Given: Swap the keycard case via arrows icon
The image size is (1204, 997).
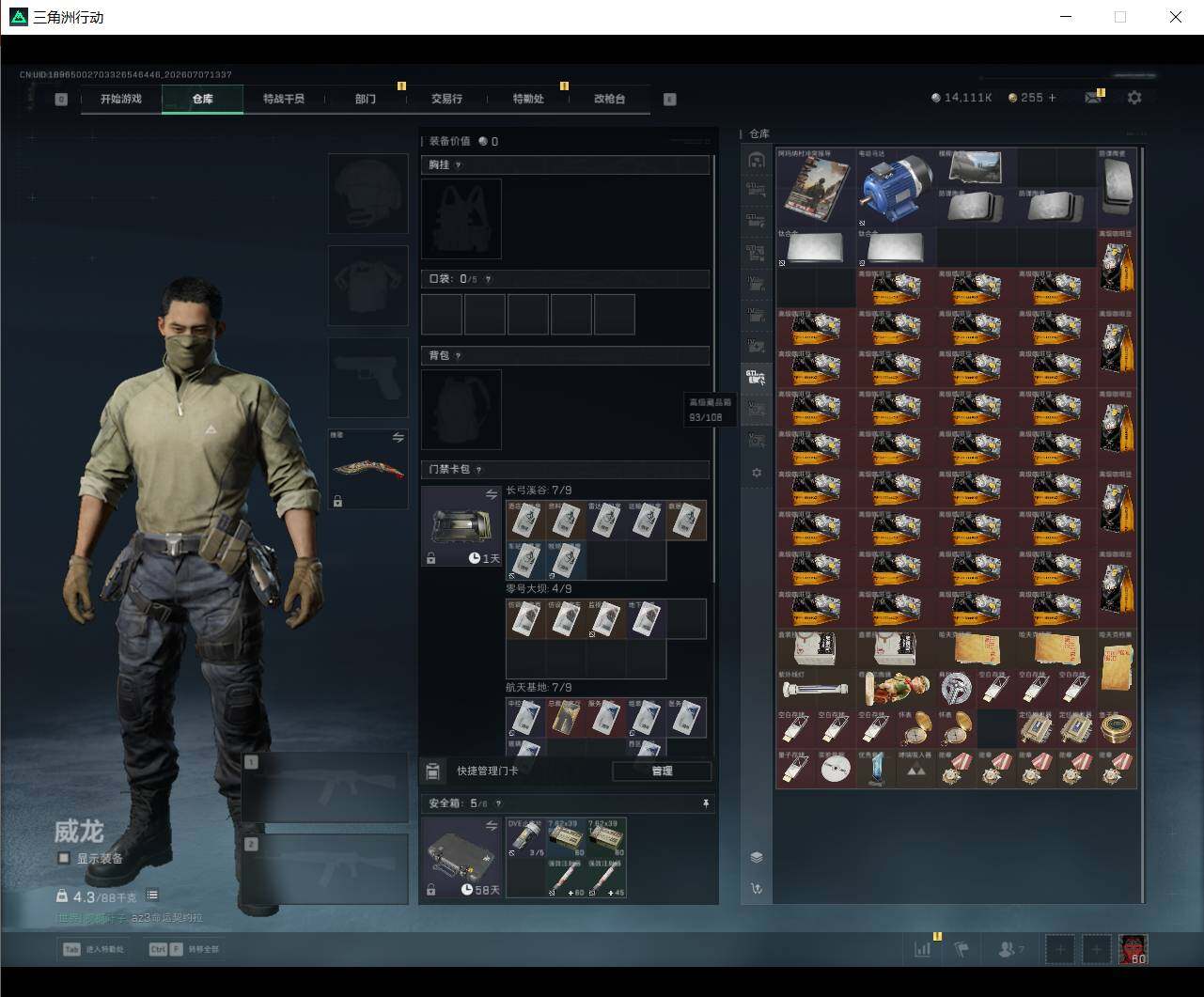Looking at the screenshot, I should point(492,494).
